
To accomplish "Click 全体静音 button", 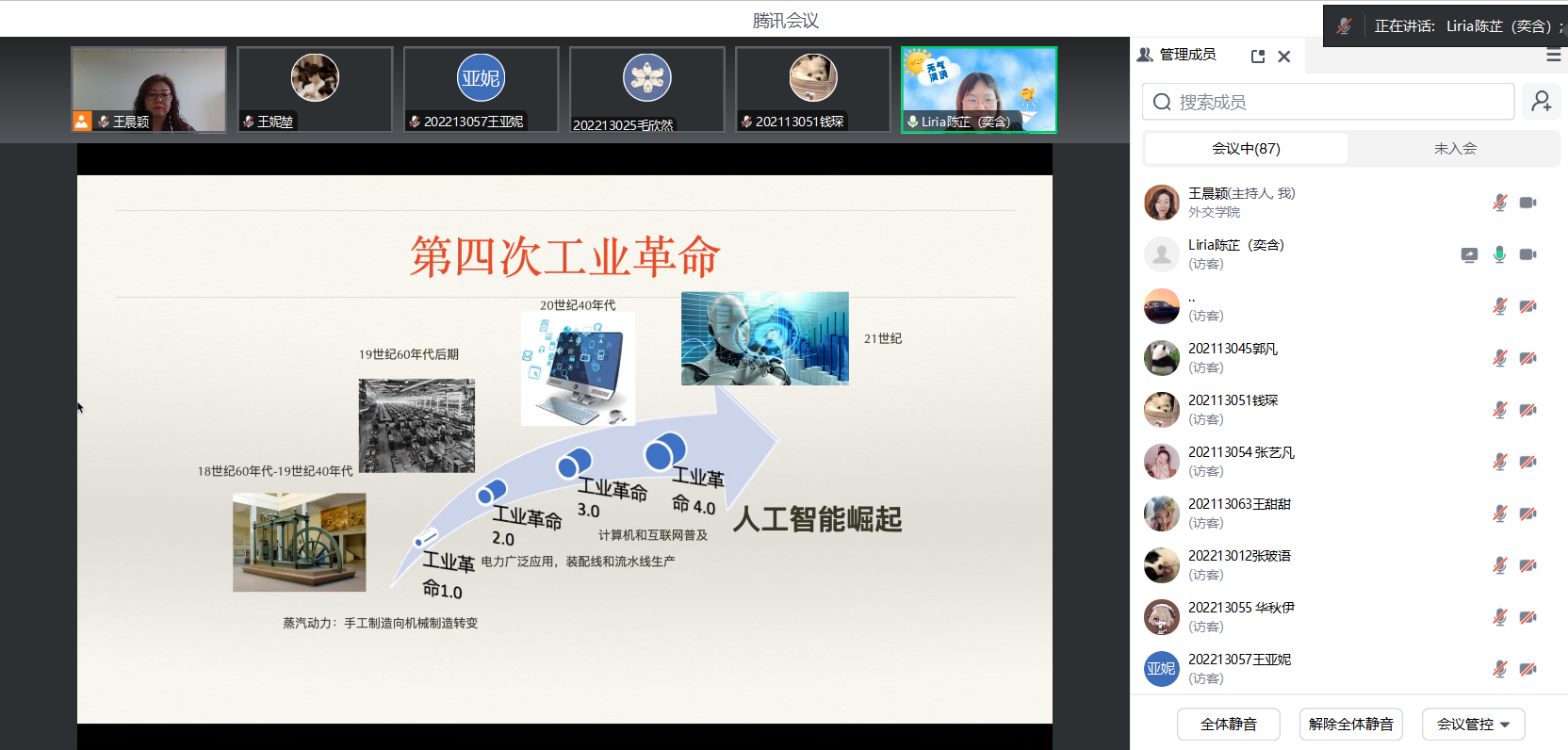I will (x=1228, y=724).
